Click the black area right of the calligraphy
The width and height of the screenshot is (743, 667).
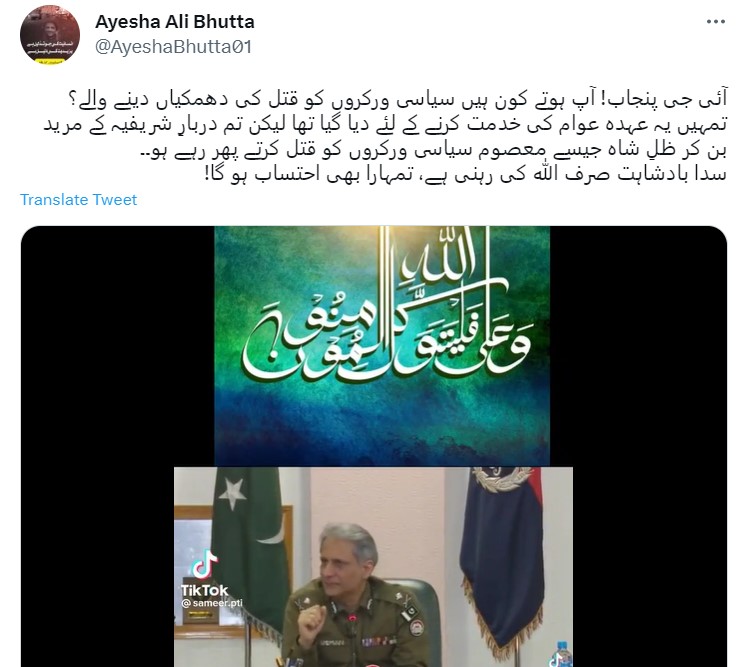pyautogui.click(x=638, y=346)
